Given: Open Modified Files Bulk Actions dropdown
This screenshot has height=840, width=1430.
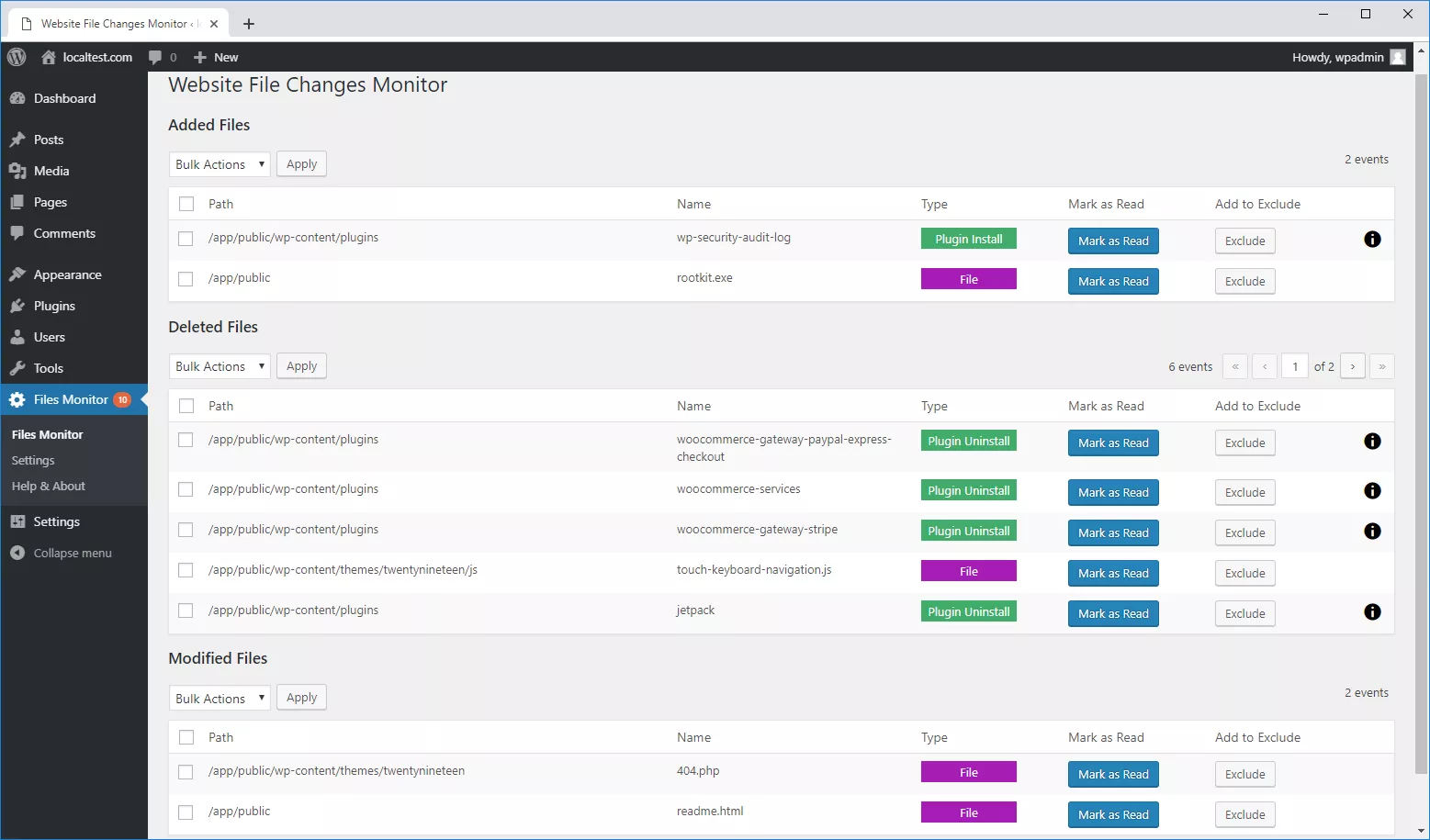Looking at the screenshot, I should click(220, 699).
